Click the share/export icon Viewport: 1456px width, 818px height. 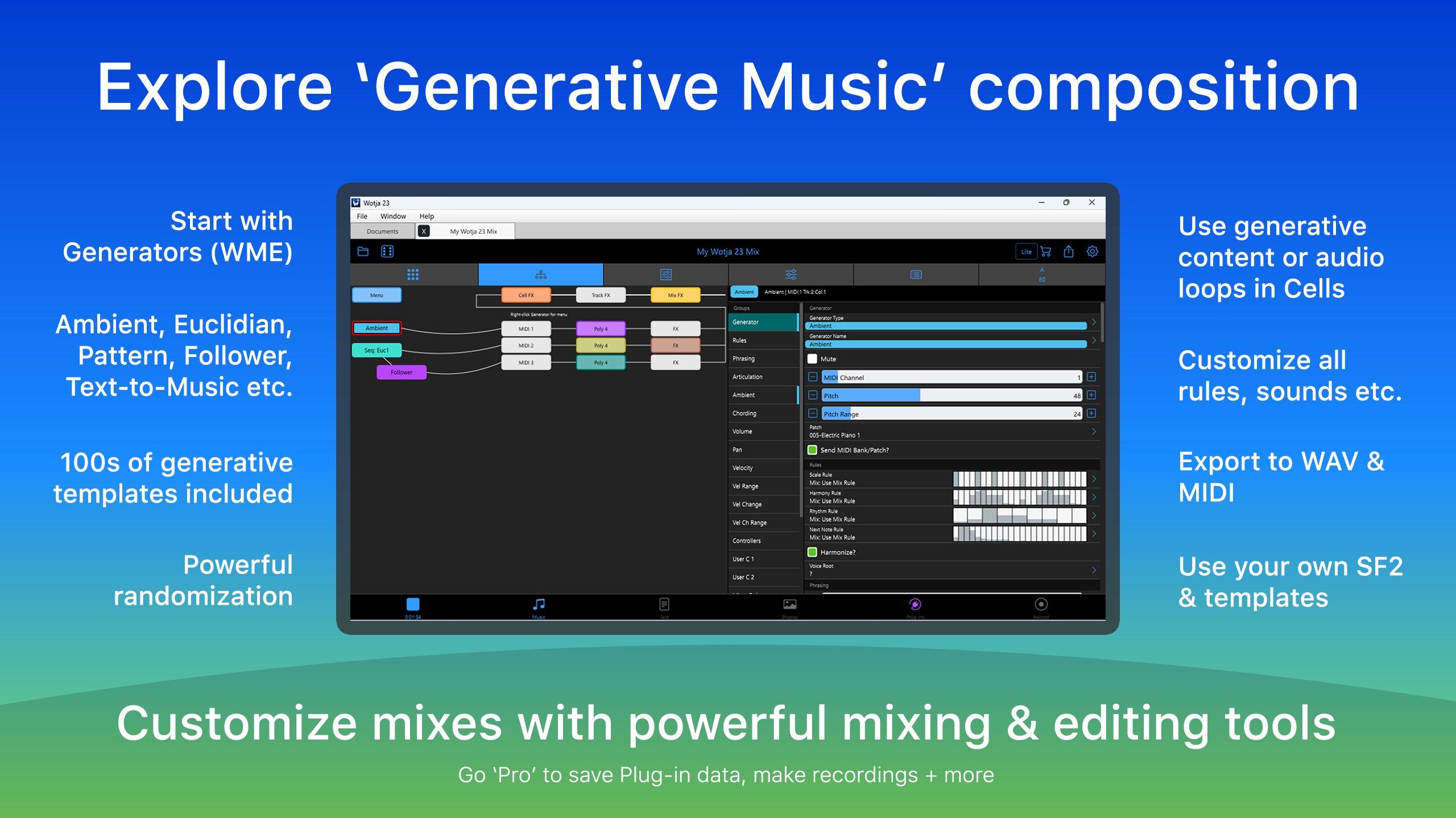pos(1069,251)
